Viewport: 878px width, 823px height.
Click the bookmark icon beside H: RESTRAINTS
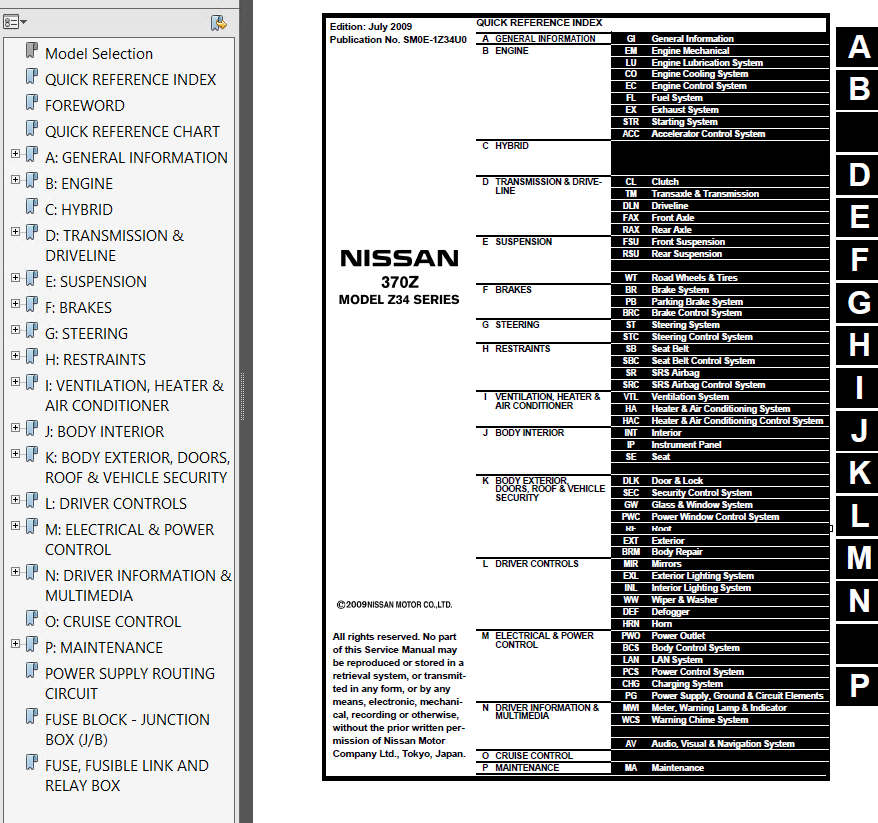pyautogui.click(x=32, y=357)
